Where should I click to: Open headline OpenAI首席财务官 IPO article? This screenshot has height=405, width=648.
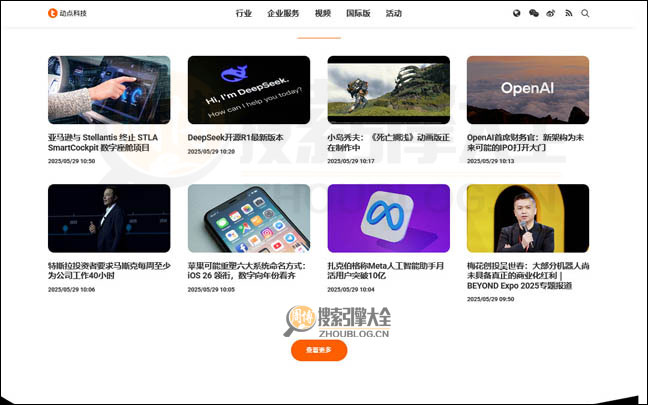(525, 143)
